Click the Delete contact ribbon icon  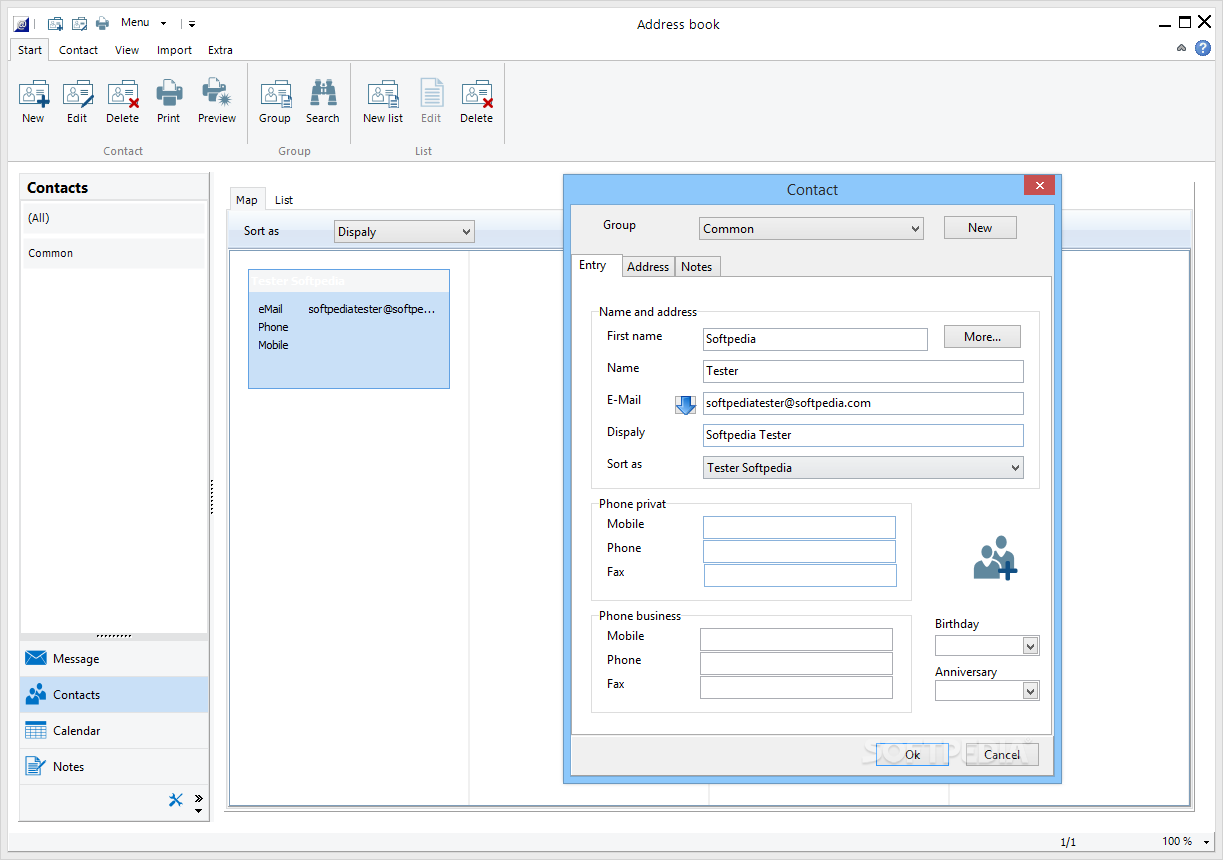pos(123,95)
